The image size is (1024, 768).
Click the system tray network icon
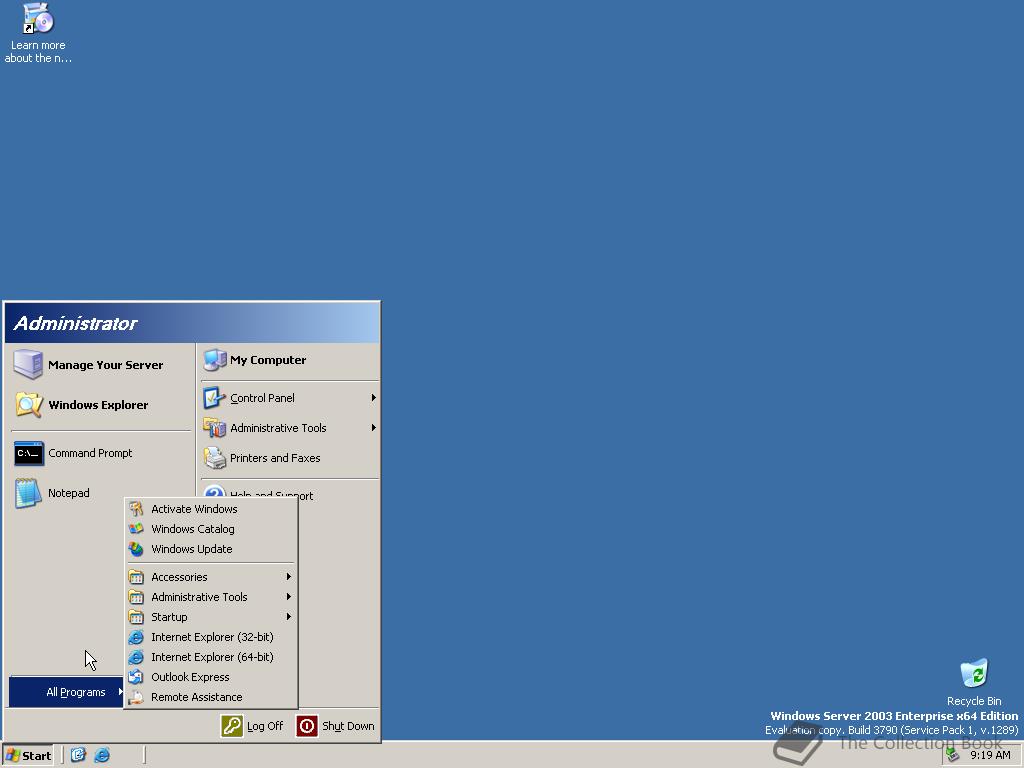[953, 755]
